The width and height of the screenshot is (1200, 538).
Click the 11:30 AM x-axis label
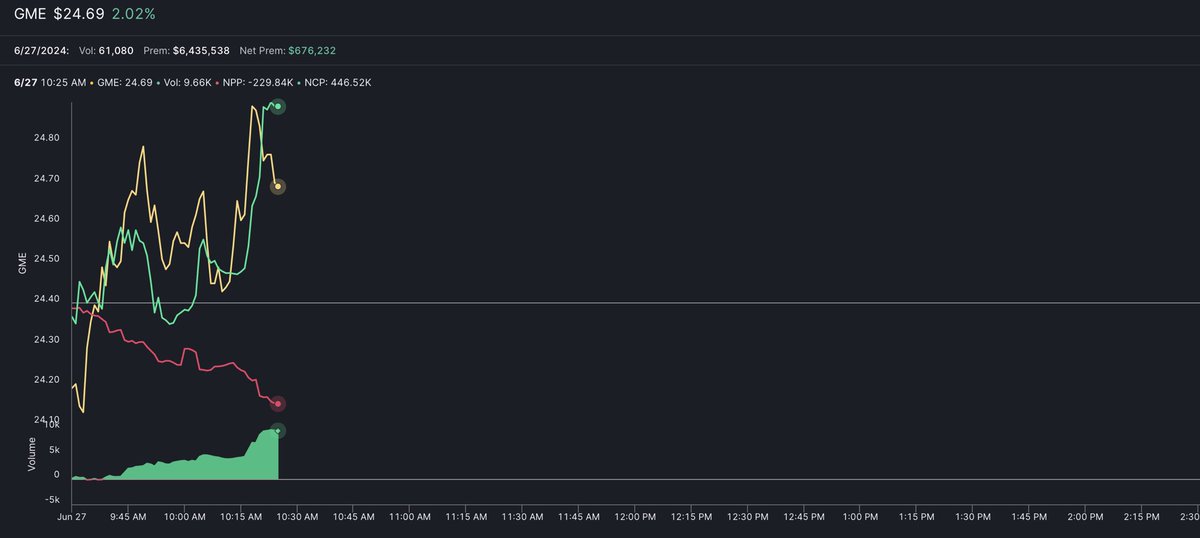pos(523,518)
